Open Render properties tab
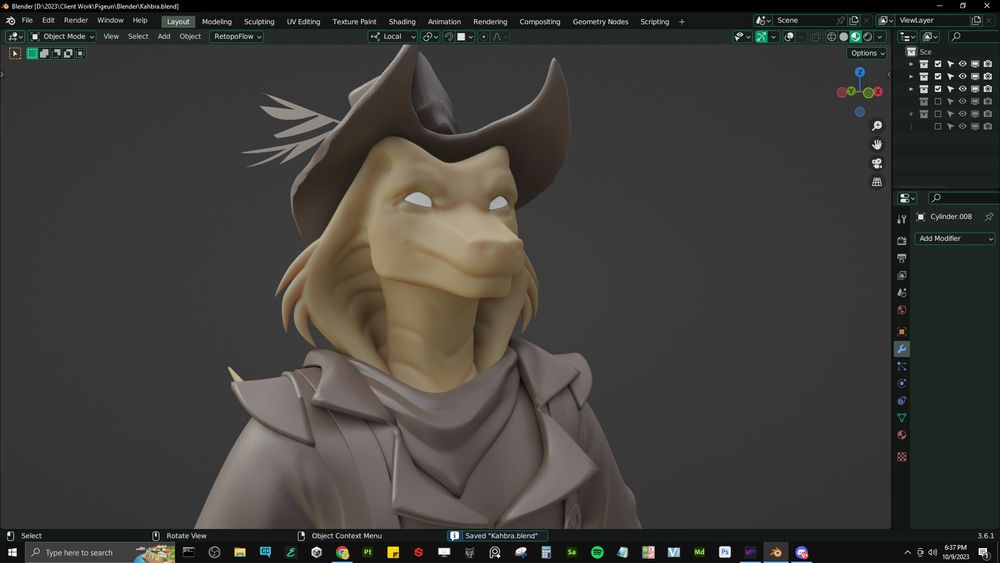Viewport: 1000px width, 563px height. coord(902,241)
